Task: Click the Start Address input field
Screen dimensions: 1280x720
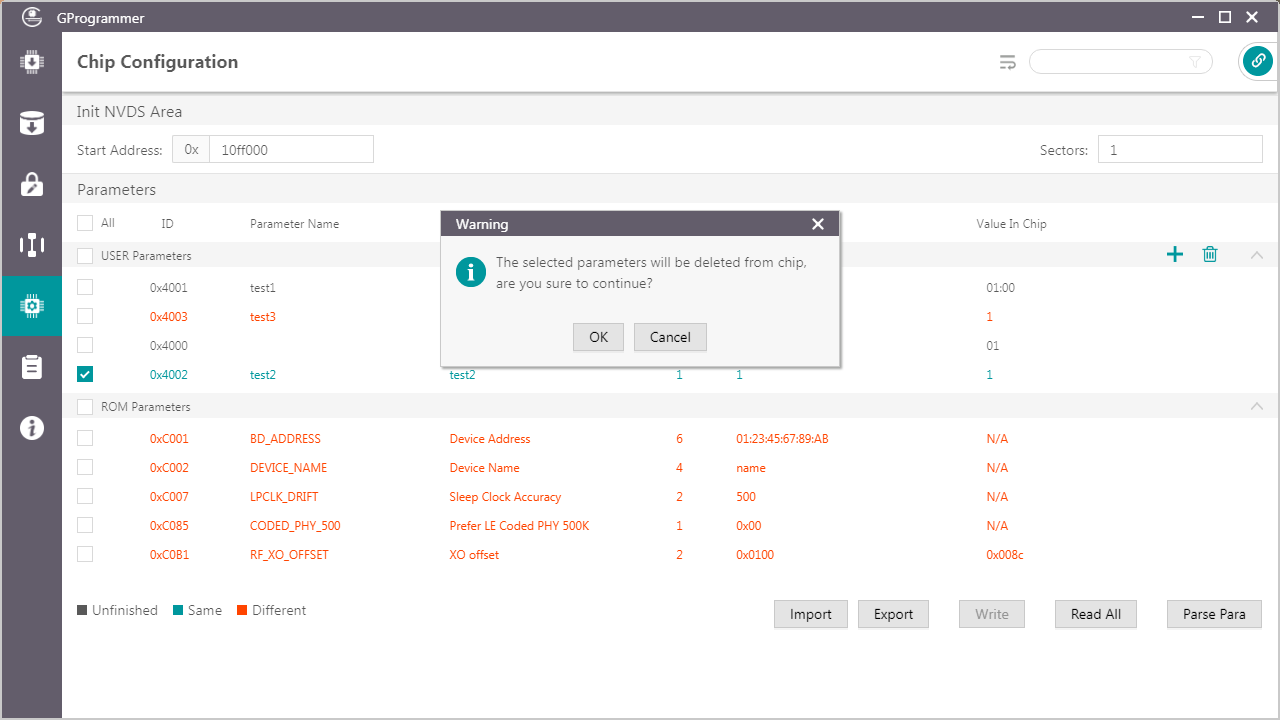Action: pos(290,150)
